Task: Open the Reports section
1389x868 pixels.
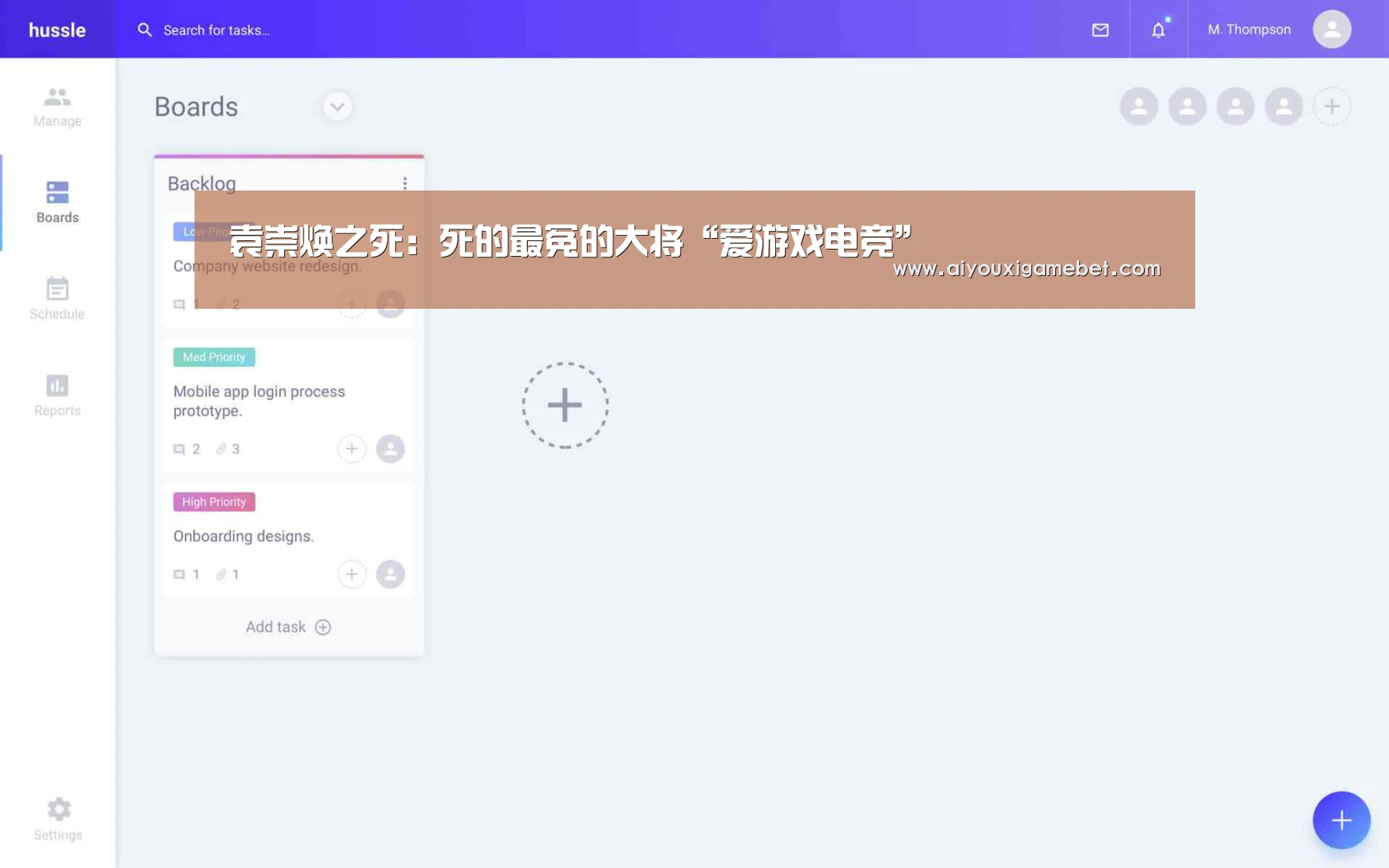Action: click(x=58, y=395)
